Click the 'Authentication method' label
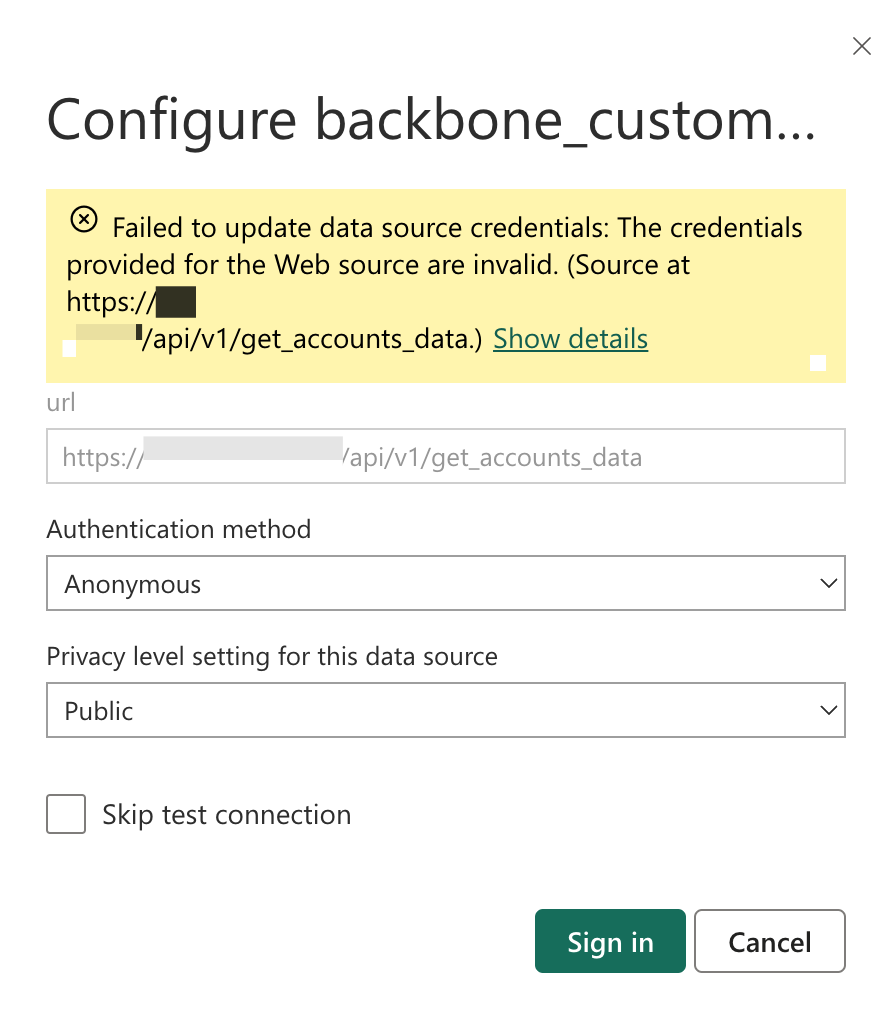This screenshot has width=894, height=1020. [x=179, y=530]
